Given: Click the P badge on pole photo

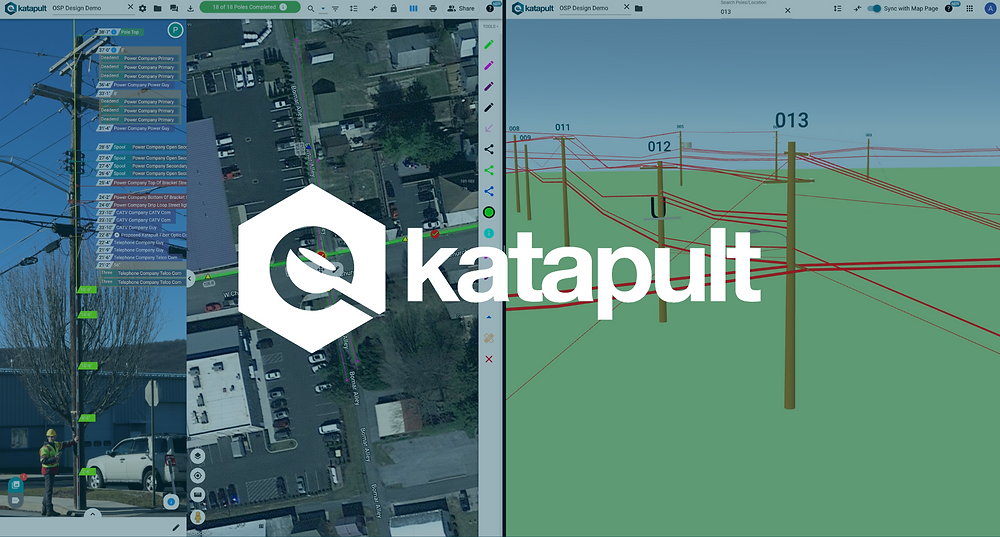Looking at the screenshot, I should (x=175, y=29).
